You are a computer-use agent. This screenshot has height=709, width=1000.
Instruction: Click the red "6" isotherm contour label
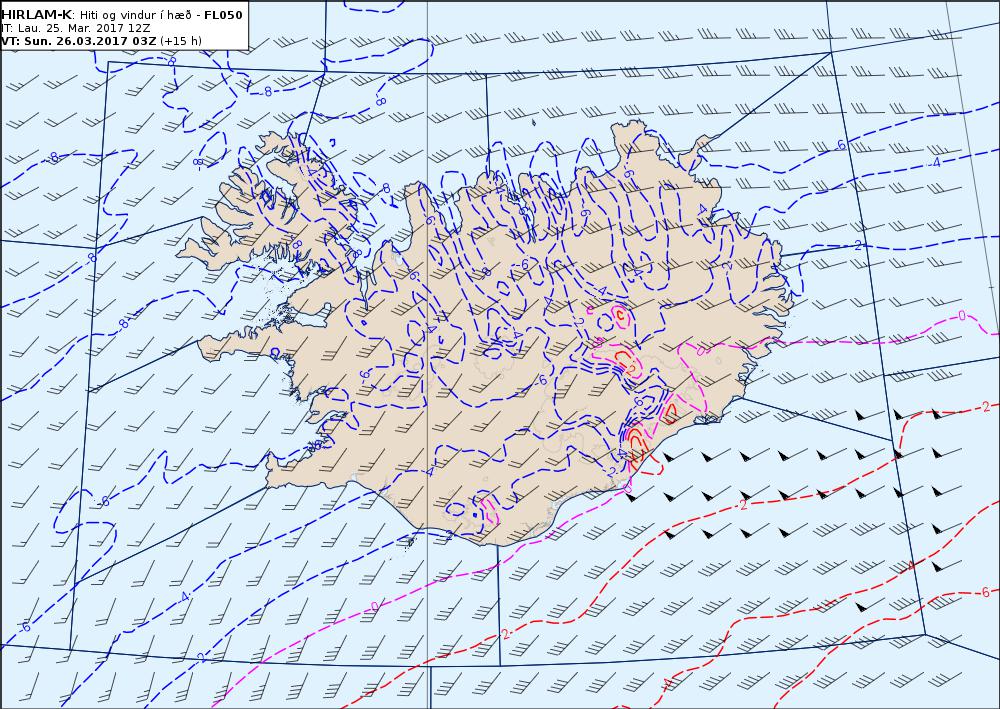tap(985, 592)
